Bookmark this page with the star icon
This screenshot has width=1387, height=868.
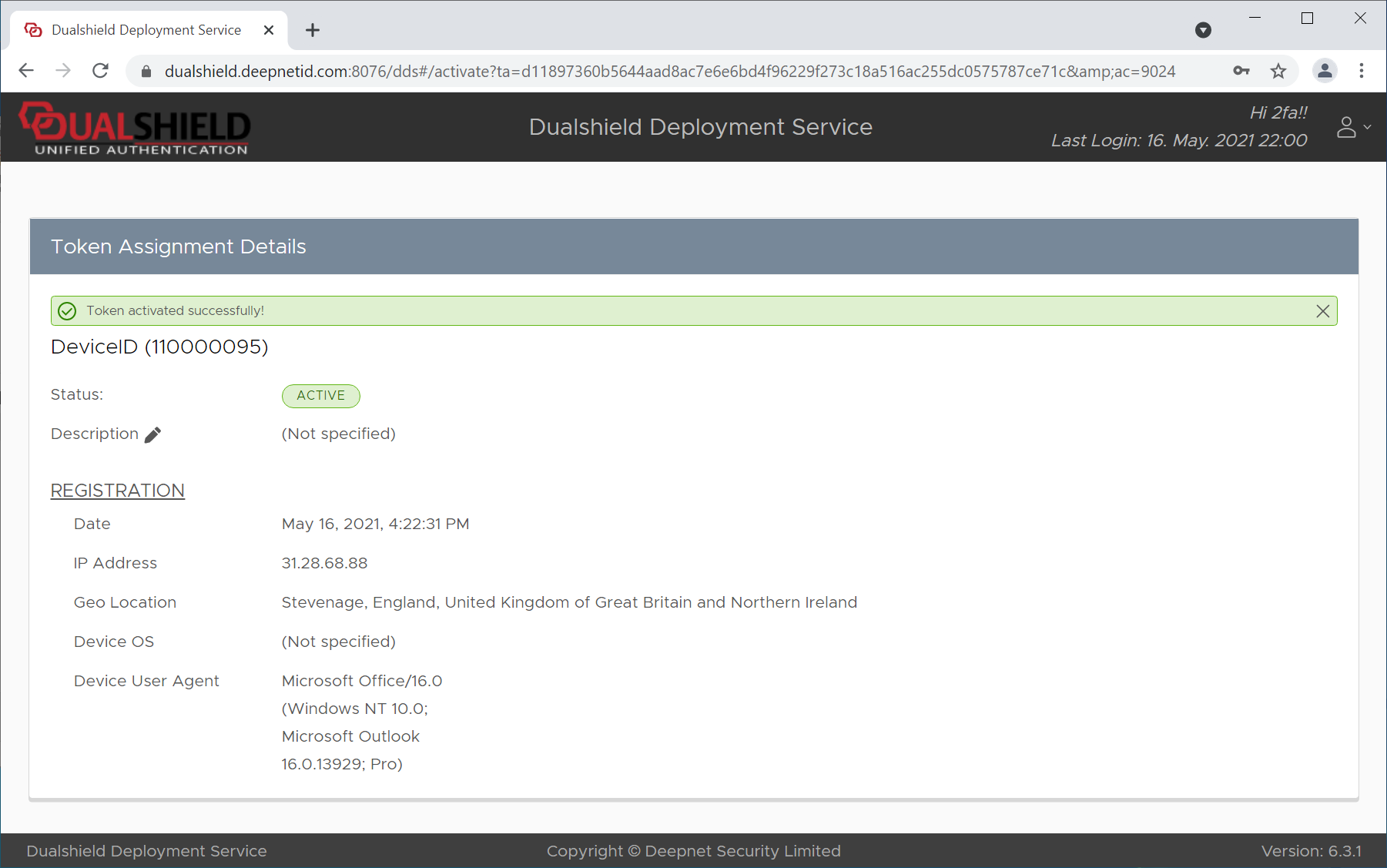tap(1278, 72)
